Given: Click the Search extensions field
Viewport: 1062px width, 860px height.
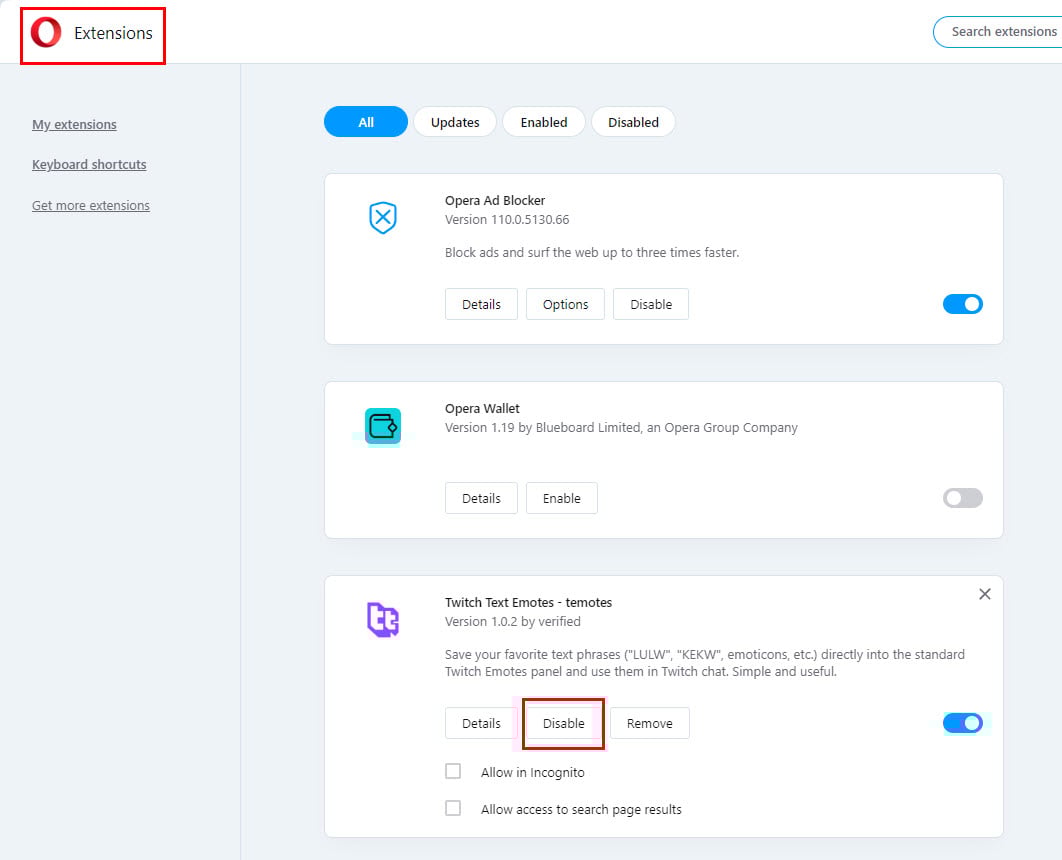Looking at the screenshot, I should coord(998,32).
